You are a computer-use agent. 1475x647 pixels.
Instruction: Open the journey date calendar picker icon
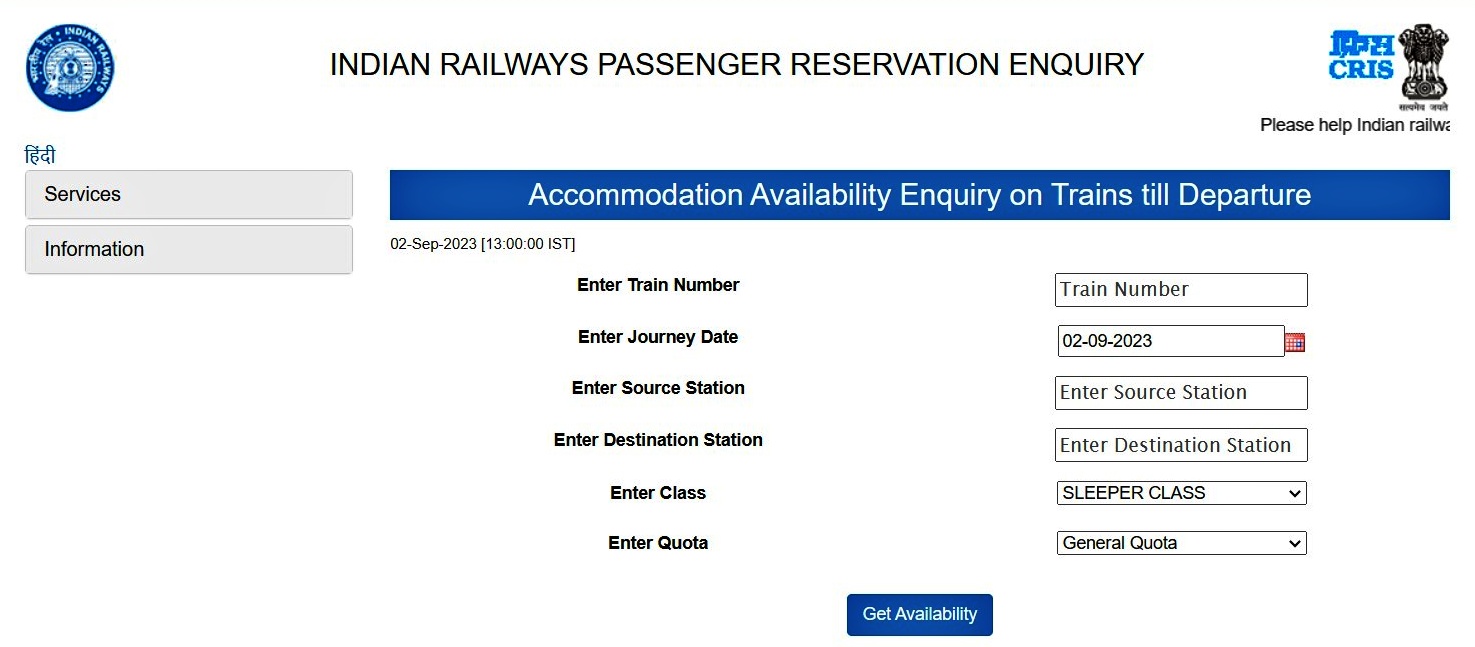[1295, 342]
